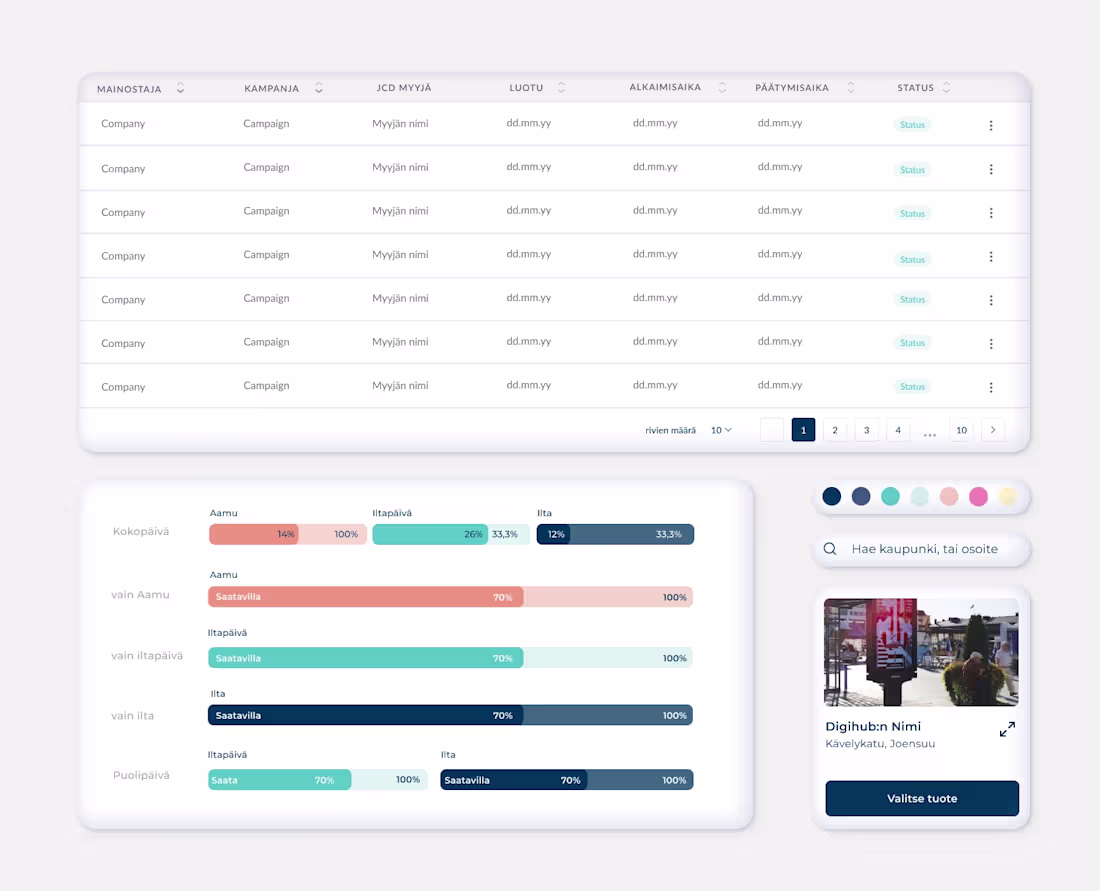Click the next page chevron in pagination
Screen dimensions: 1100x891
(x=992, y=429)
